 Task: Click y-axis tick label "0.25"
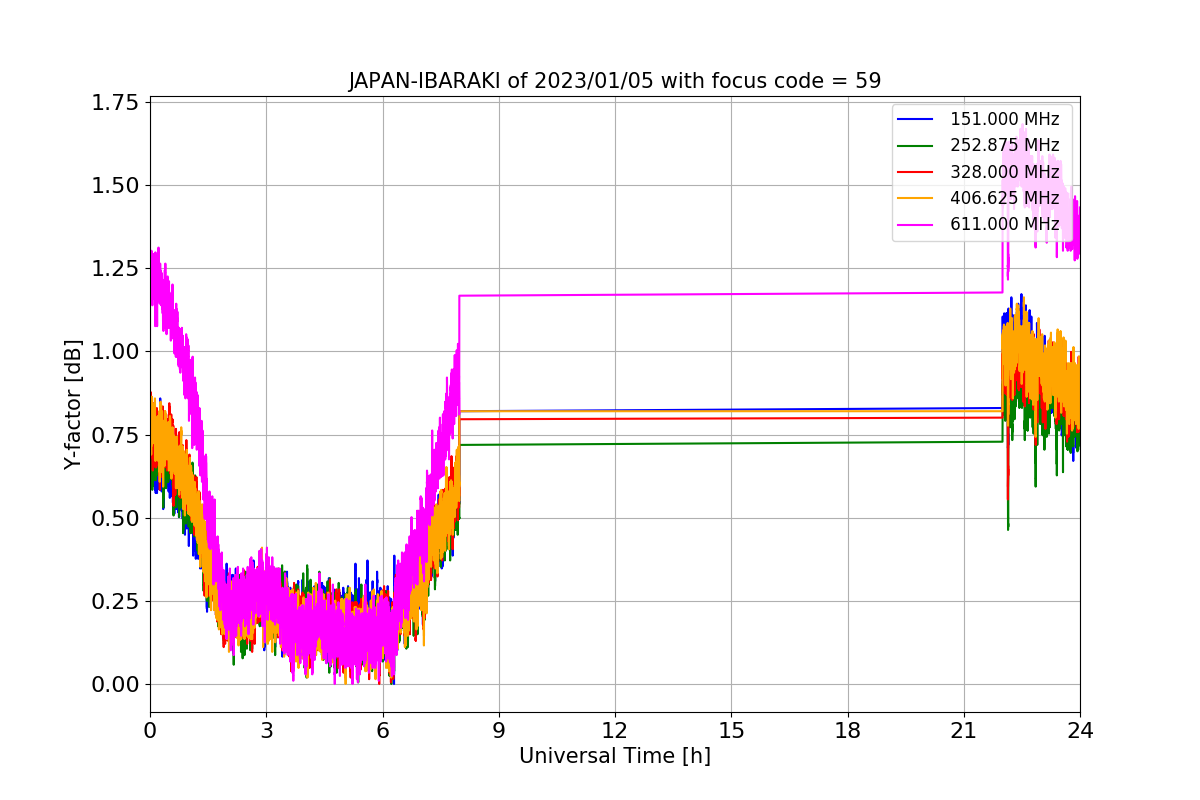pos(116,602)
